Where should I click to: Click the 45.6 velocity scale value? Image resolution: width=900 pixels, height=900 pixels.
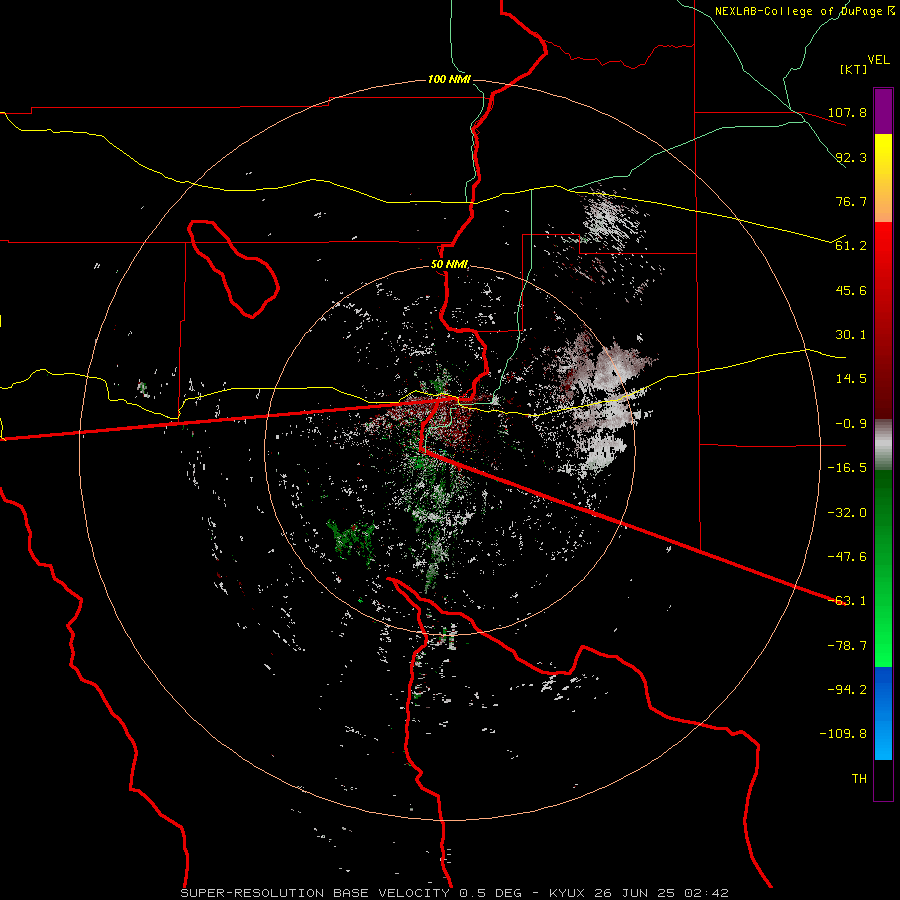click(x=851, y=290)
